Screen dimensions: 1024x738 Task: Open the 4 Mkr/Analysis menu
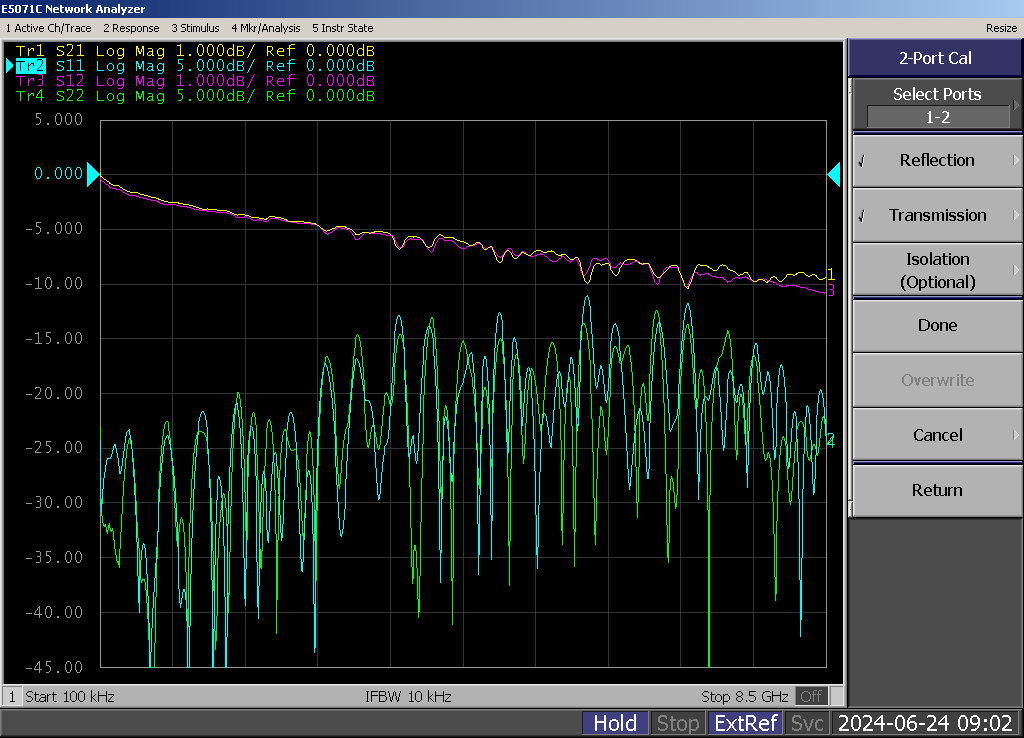click(265, 28)
